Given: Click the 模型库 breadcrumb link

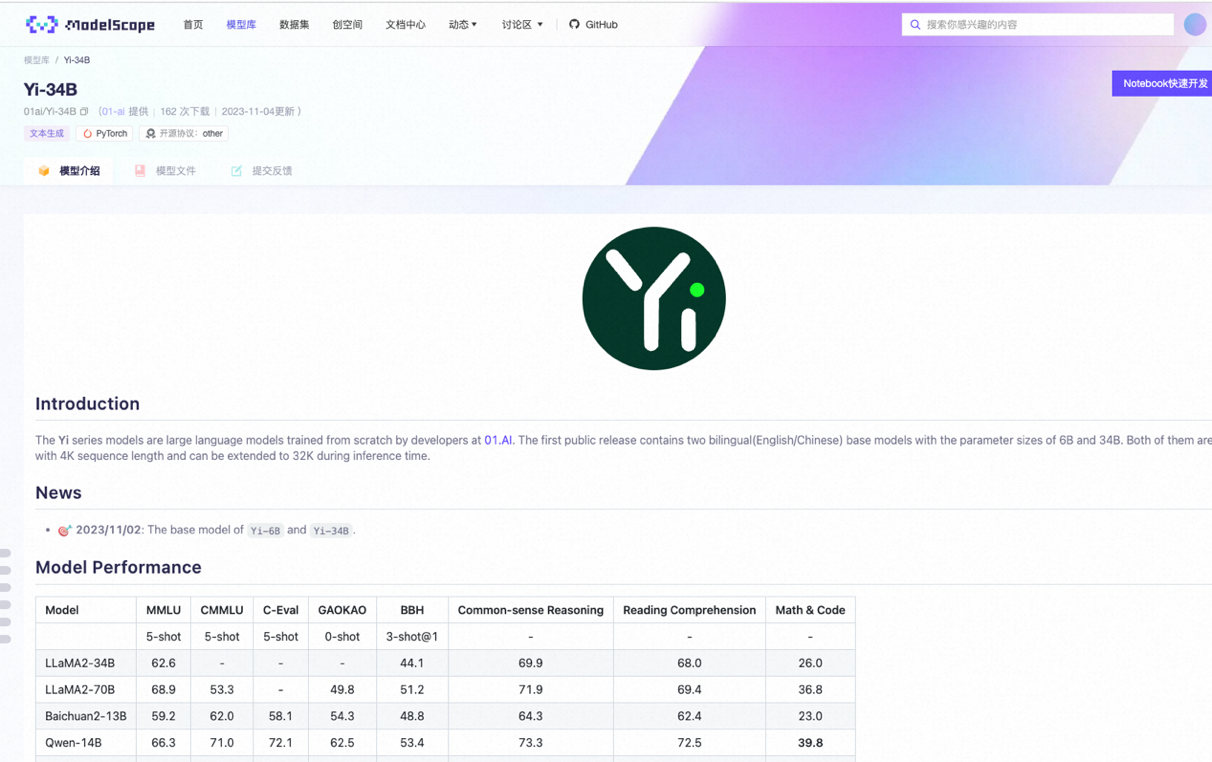Looking at the screenshot, I should click(36, 60).
